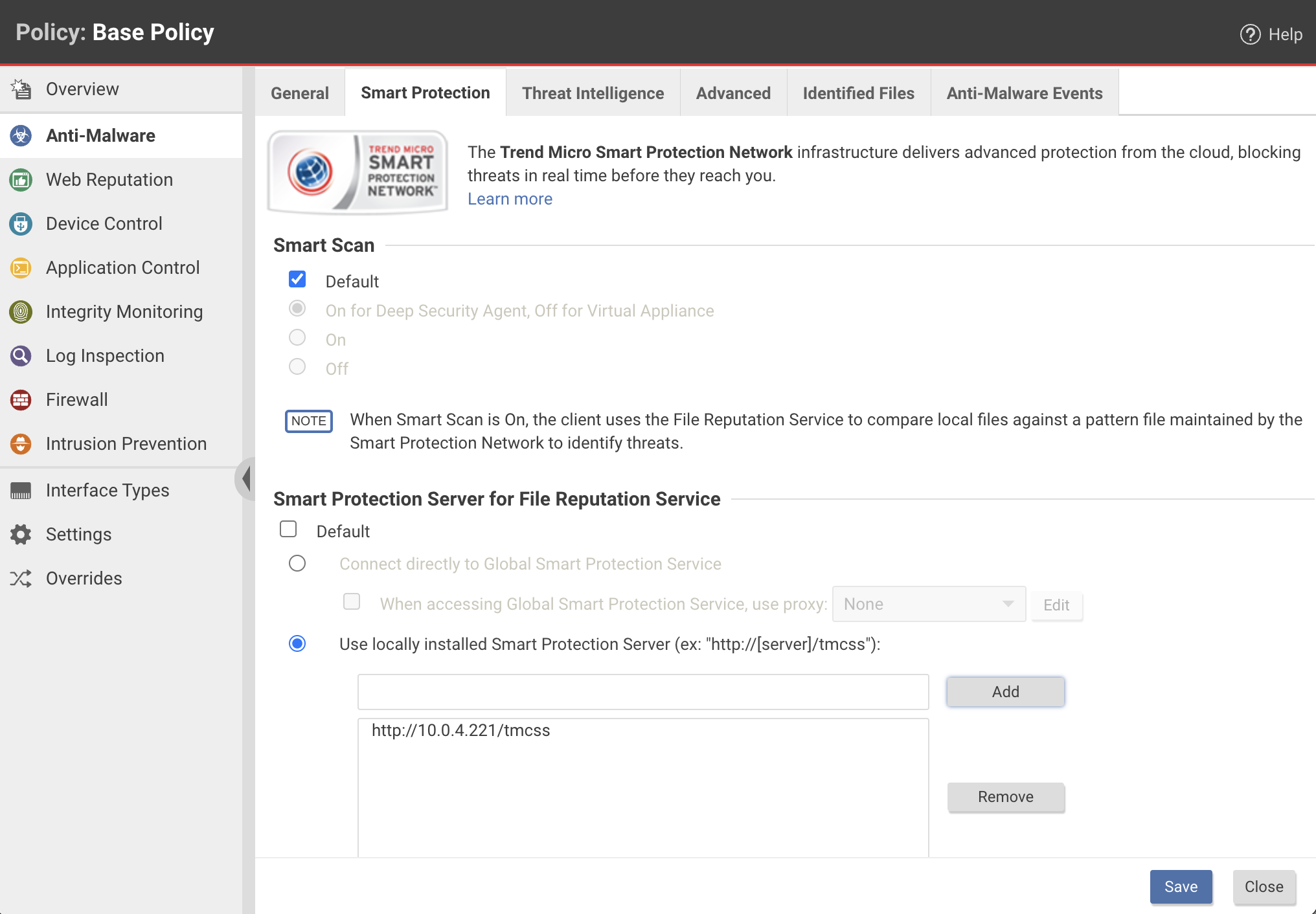Viewport: 1316px width, 914px height.
Task: Open the Overrides sidebar item
Action: (121, 578)
